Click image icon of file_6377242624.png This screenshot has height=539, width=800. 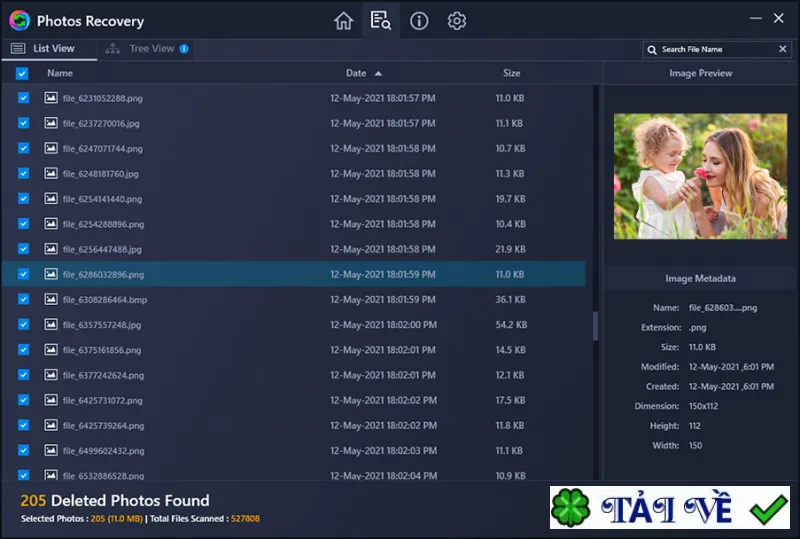pos(51,375)
